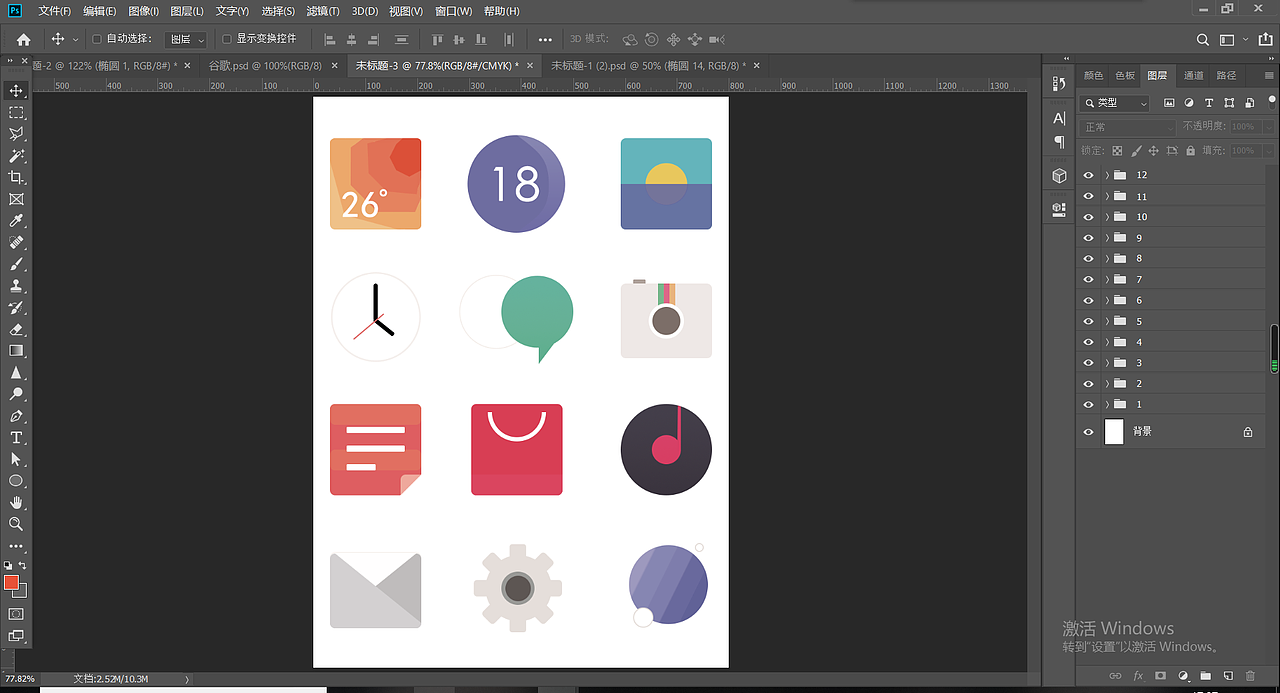Expand layer group 7
This screenshot has width=1280, height=693.
tap(1107, 279)
